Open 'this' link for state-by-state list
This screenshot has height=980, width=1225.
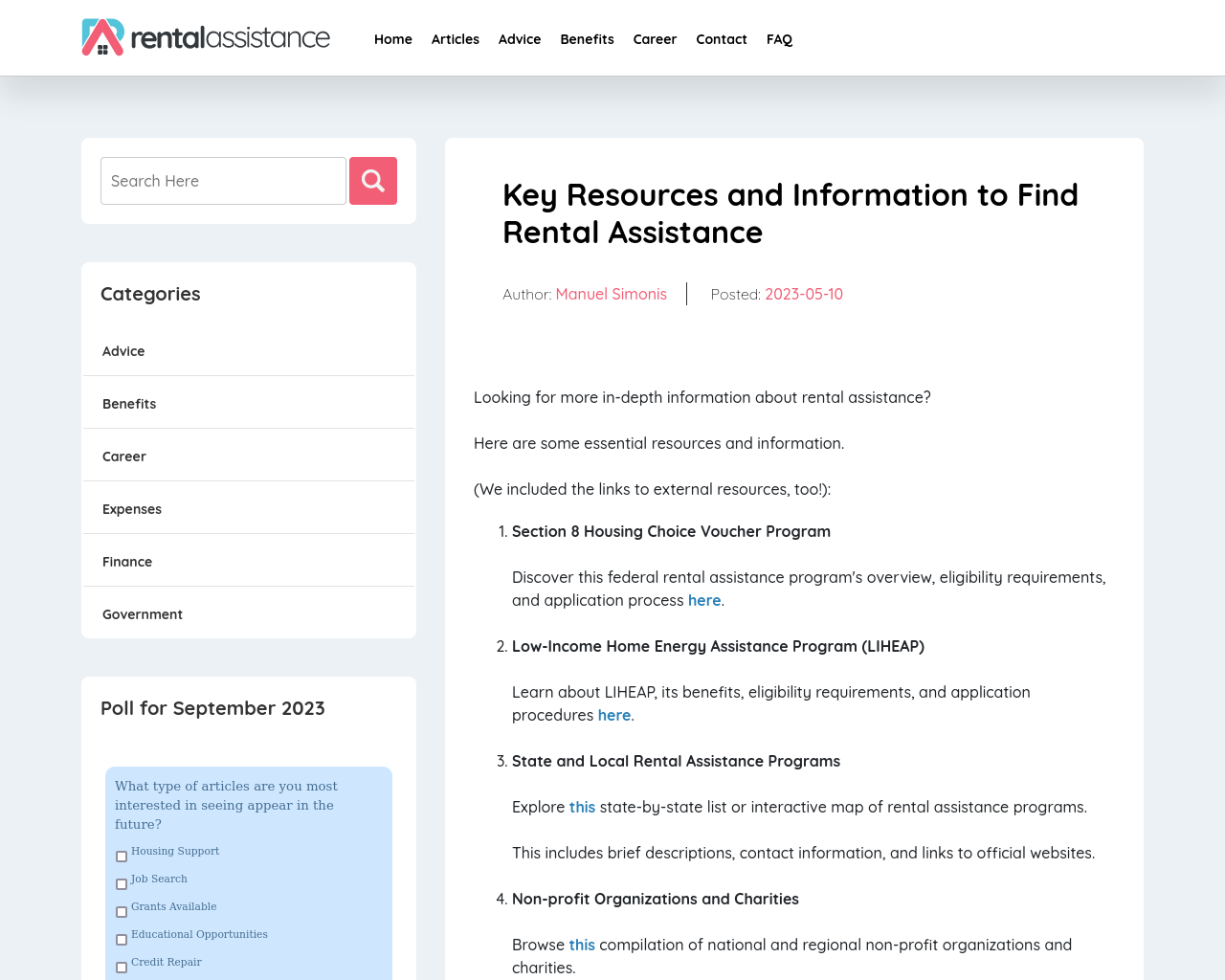[x=582, y=807]
